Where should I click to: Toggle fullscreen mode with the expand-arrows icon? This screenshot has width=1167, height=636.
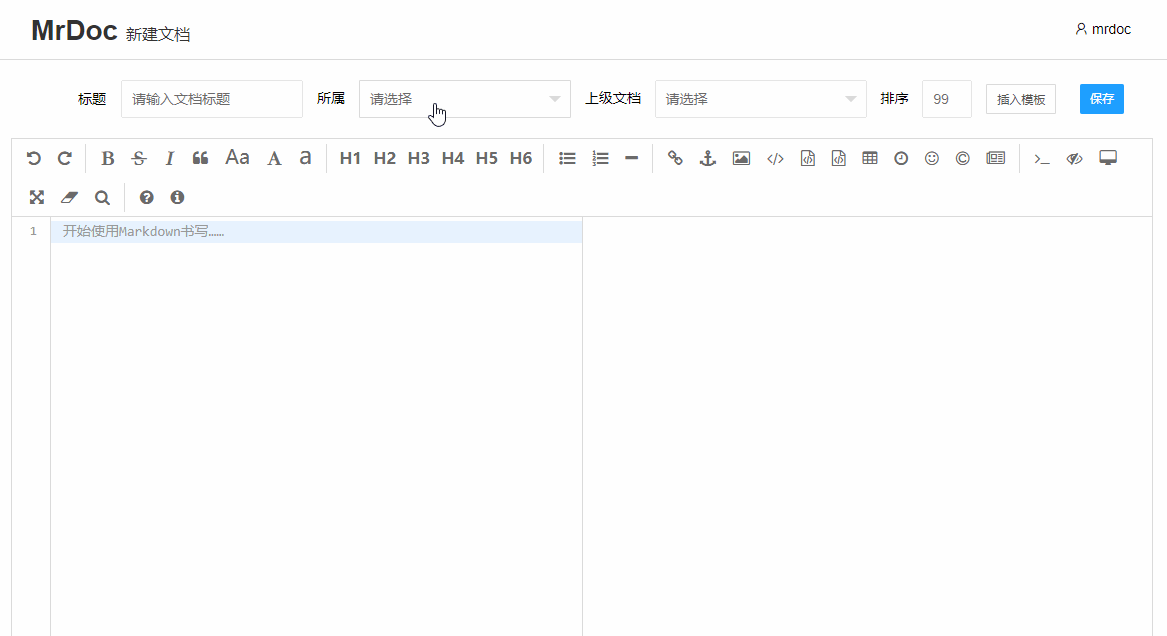37,197
